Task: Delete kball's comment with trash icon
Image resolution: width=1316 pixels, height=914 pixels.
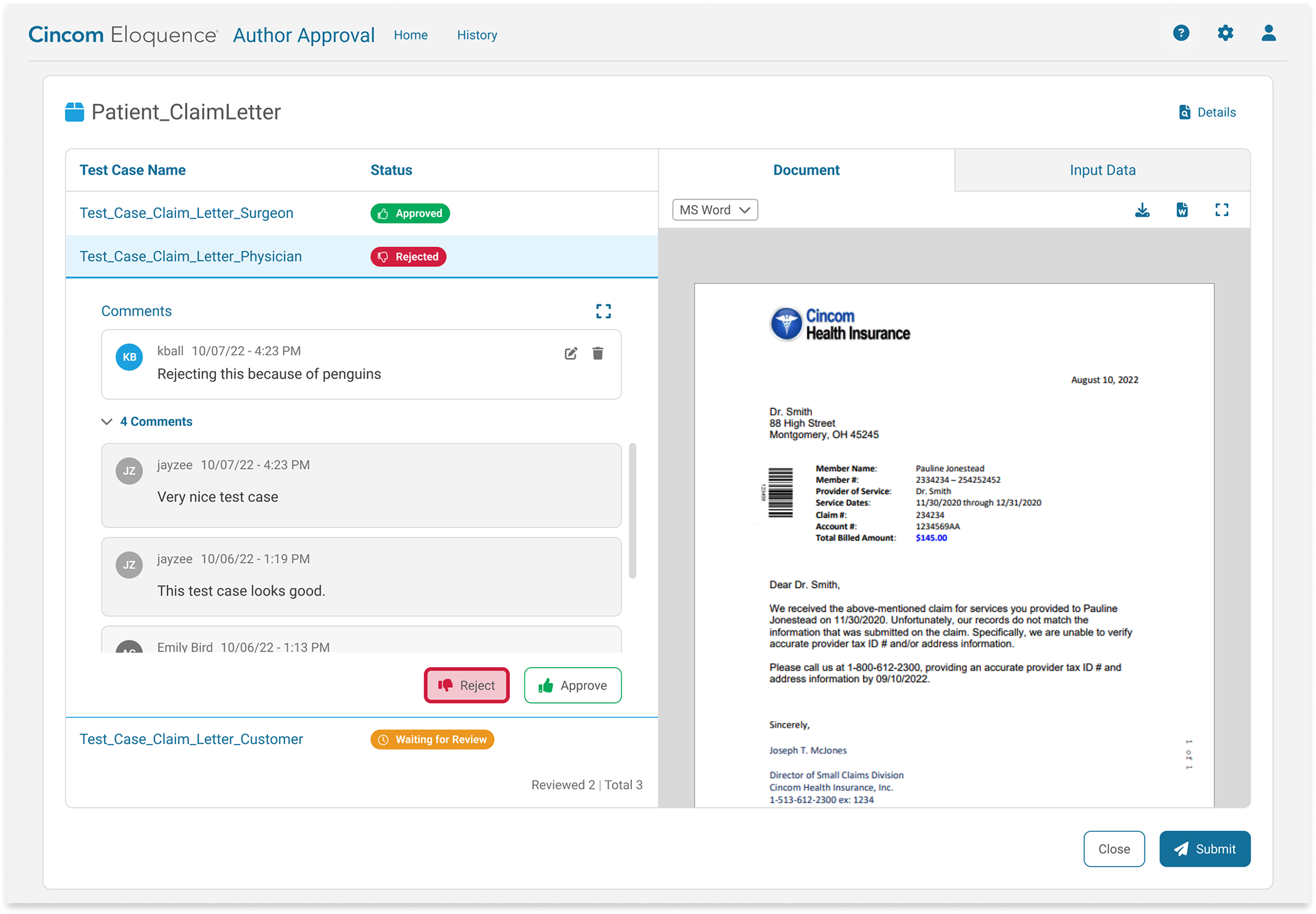Action: click(598, 353)
